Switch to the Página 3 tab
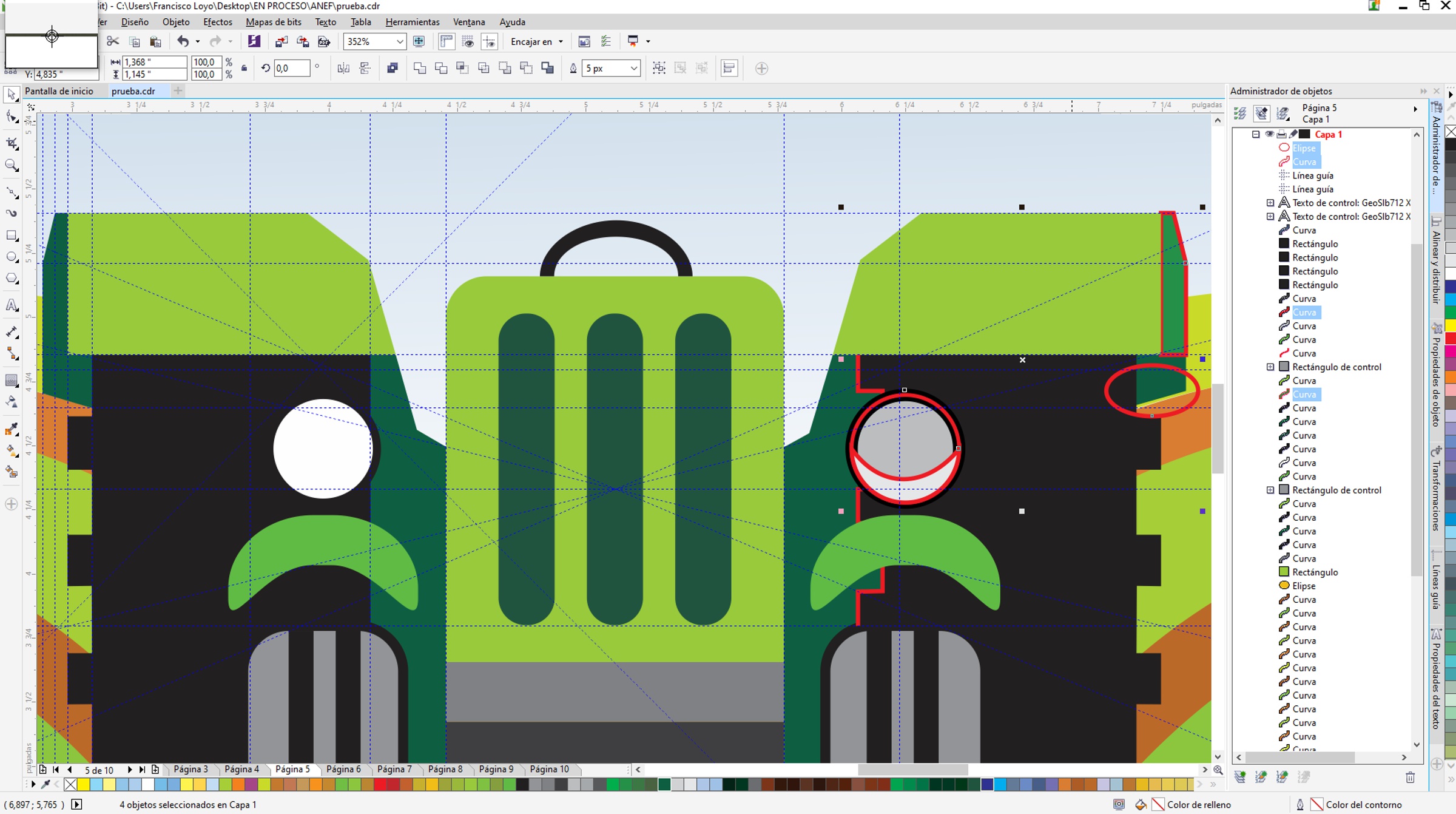This screenshot has height=814, width=1456. (191, 769)
